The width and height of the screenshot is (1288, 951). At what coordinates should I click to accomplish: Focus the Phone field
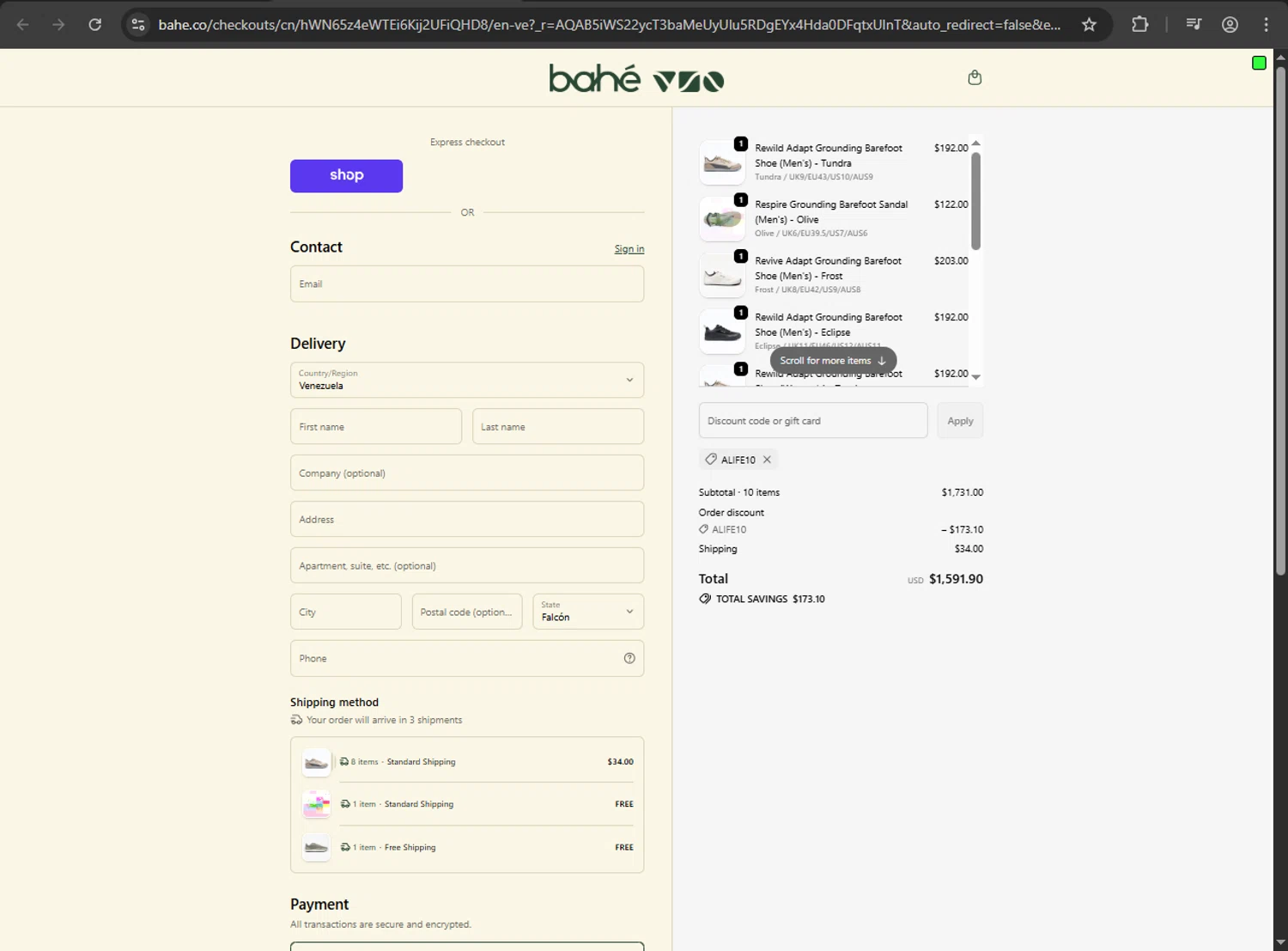pos(467,658)
